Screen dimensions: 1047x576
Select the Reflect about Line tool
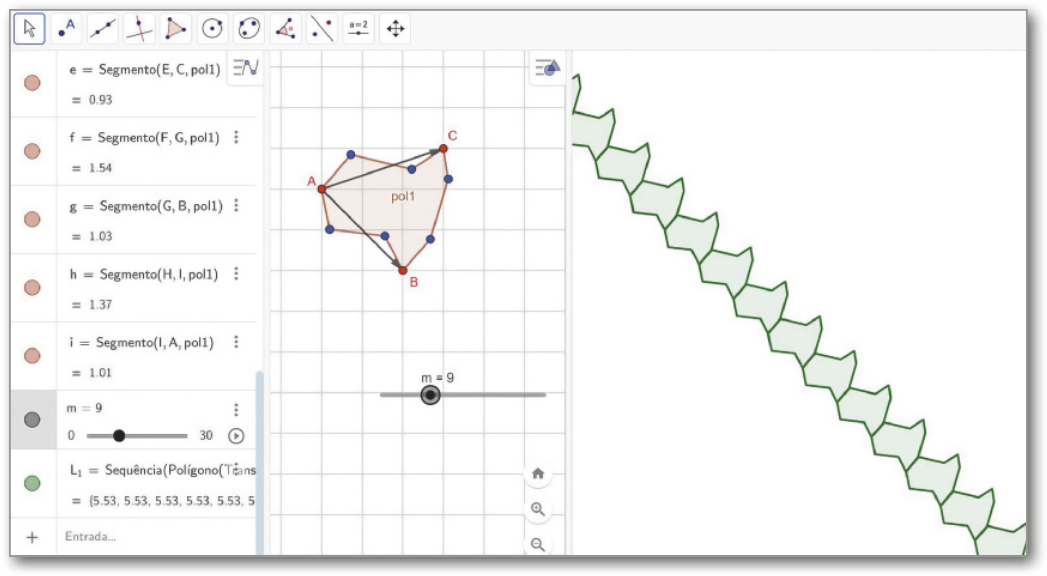tap(322, 29)
